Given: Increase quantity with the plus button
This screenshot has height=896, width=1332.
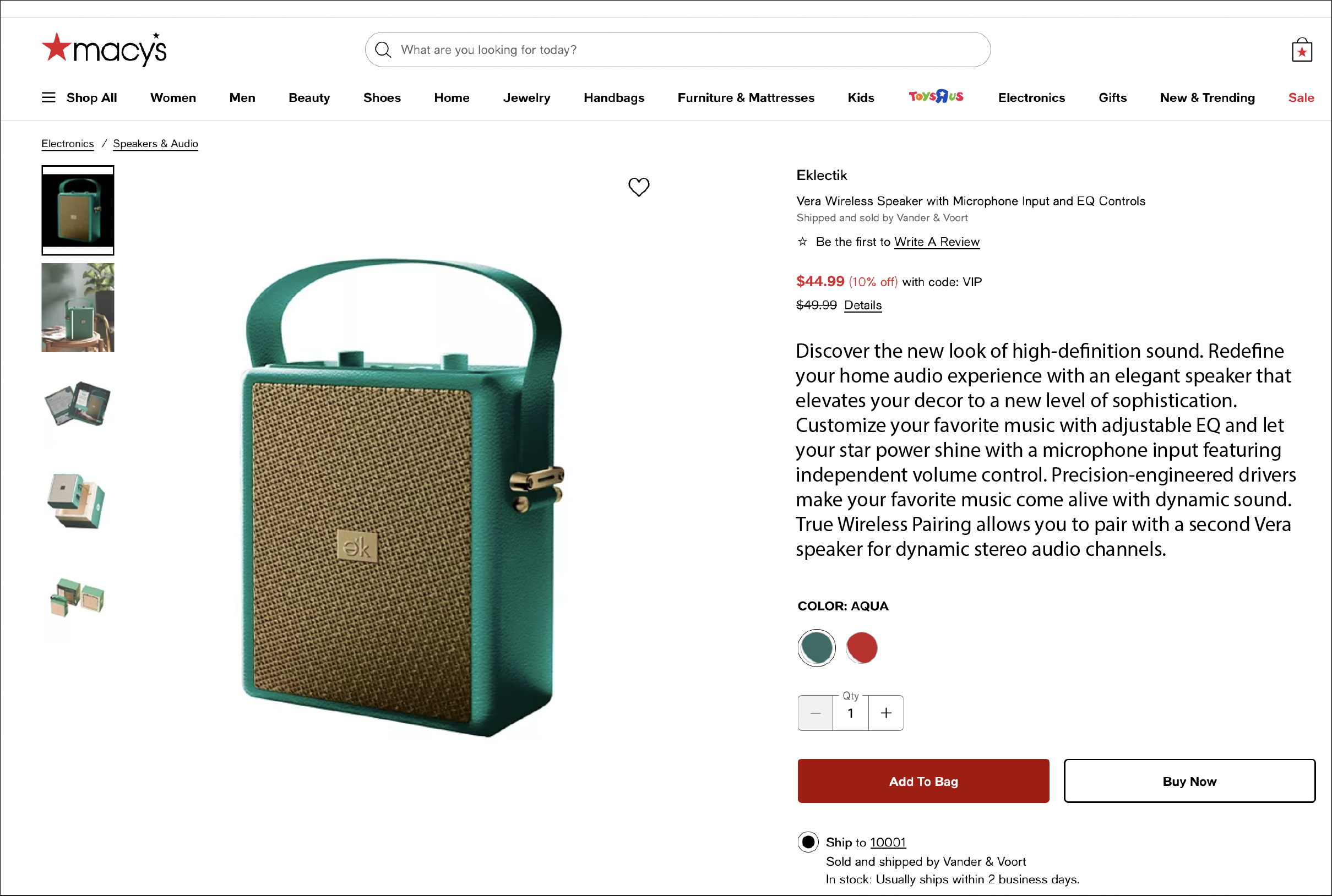Looking at the screenshot, I should pyautogui.click(x=885, y=713).
